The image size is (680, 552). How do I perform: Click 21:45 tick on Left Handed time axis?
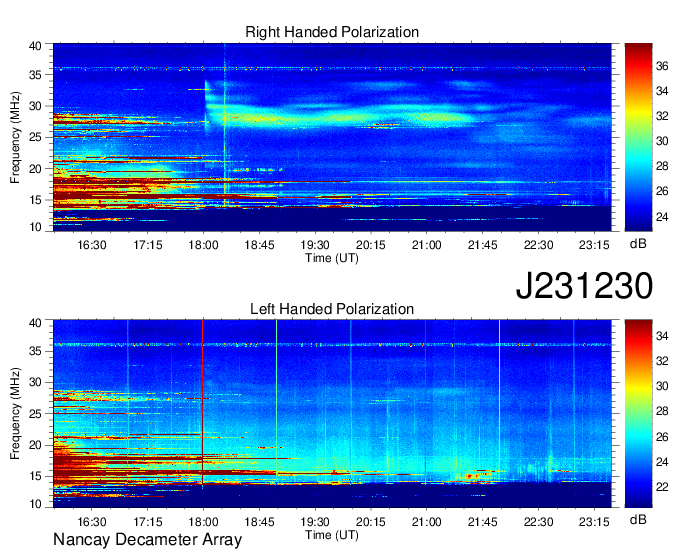click(x=483, y=522)
